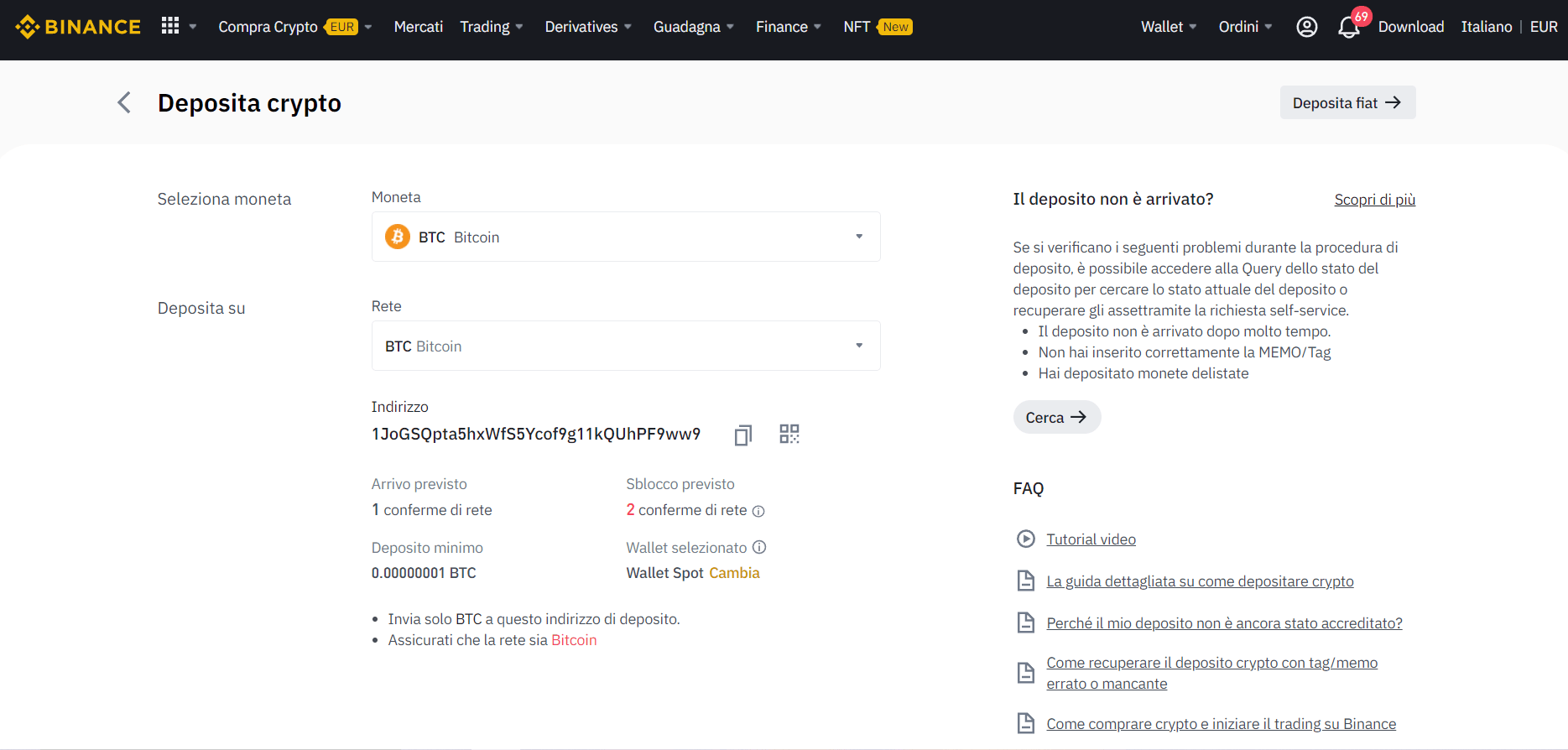Open Come comprare crypto e iniziare il trading

1221,724
